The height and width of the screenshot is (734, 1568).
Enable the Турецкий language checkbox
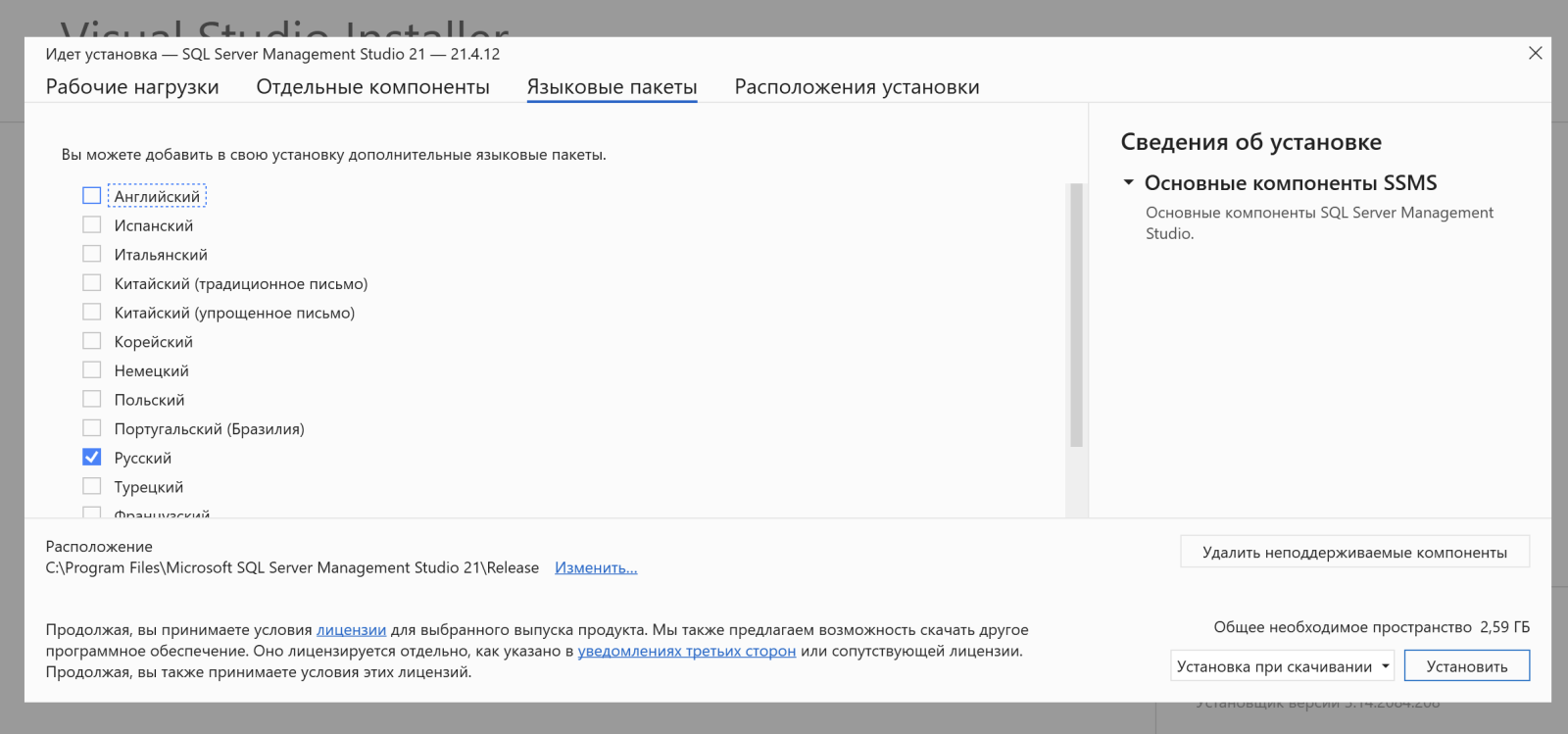pos(92,486)
